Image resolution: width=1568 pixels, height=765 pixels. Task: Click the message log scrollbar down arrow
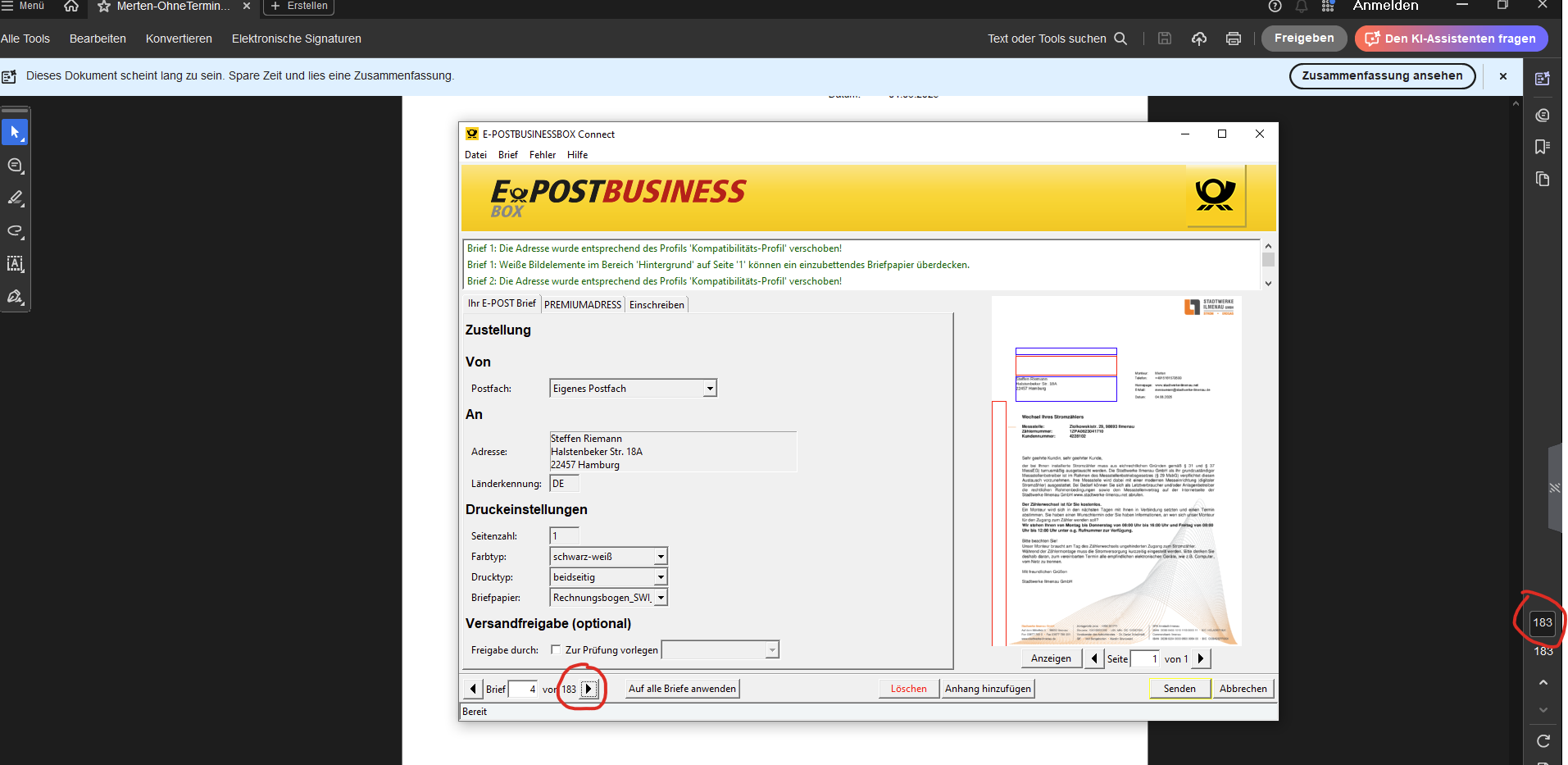1268,284
